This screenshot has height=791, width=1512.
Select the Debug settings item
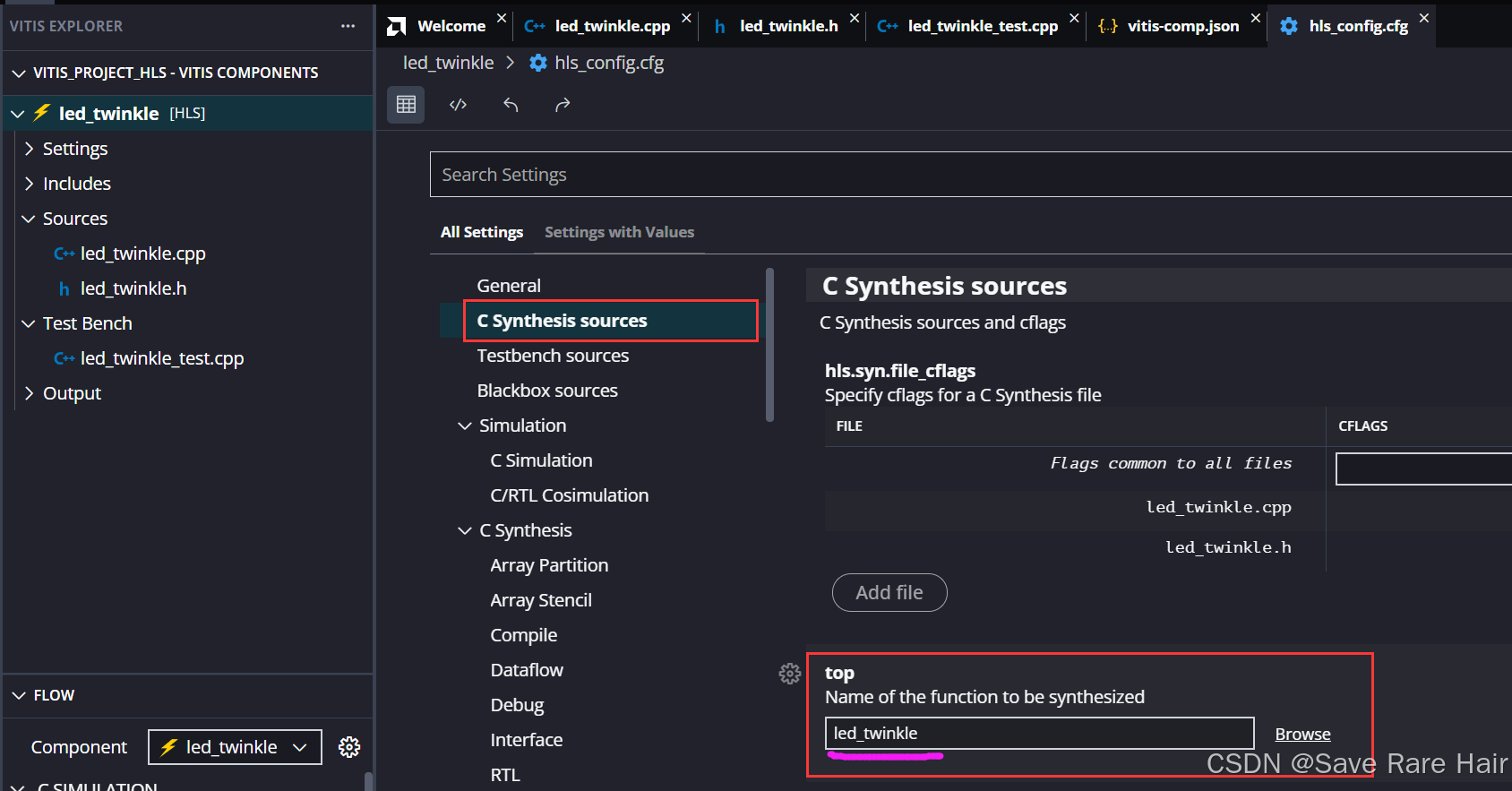point(517,705)
